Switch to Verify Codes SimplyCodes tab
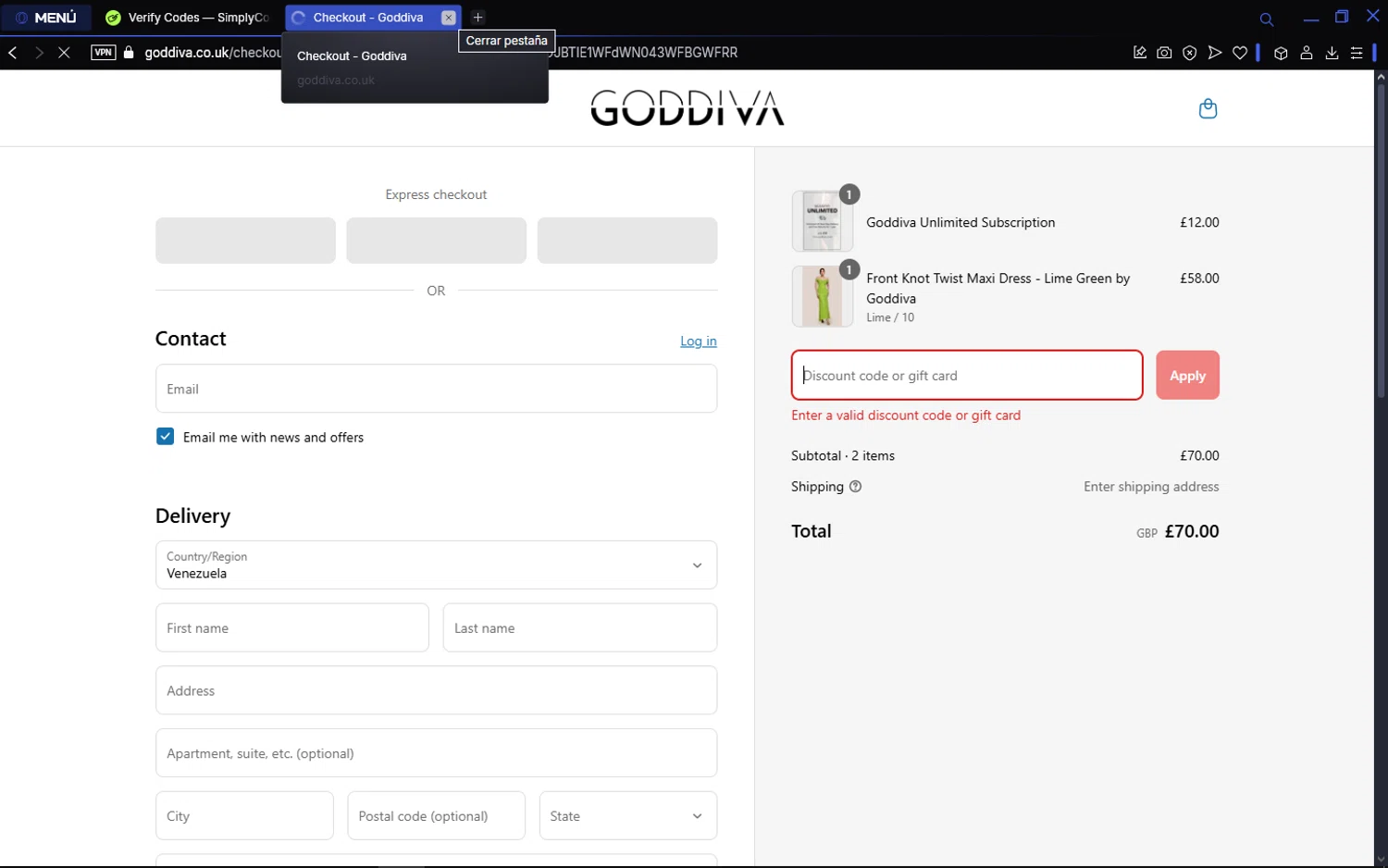 (x=188, y=18)
